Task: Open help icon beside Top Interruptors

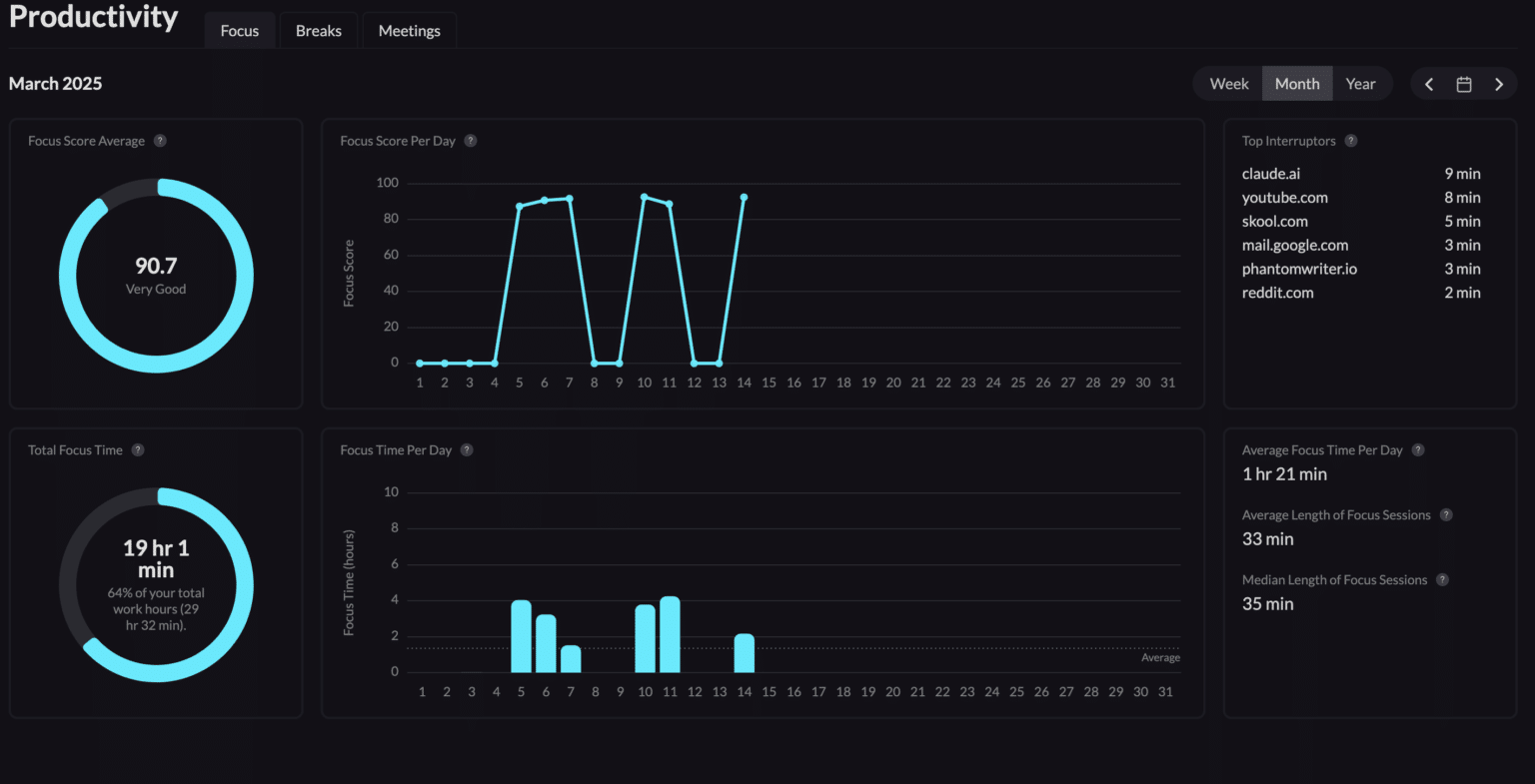Action: pos(1351,141)
